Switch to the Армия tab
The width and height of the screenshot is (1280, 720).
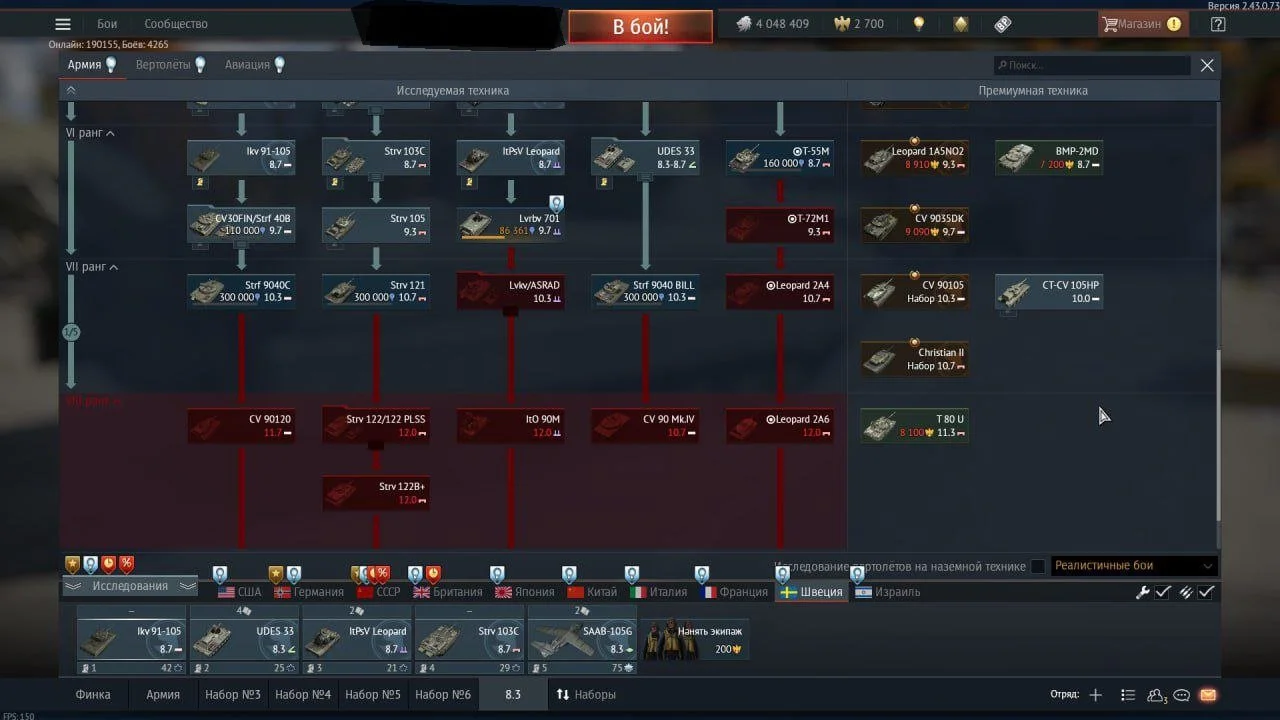(92, 65)
